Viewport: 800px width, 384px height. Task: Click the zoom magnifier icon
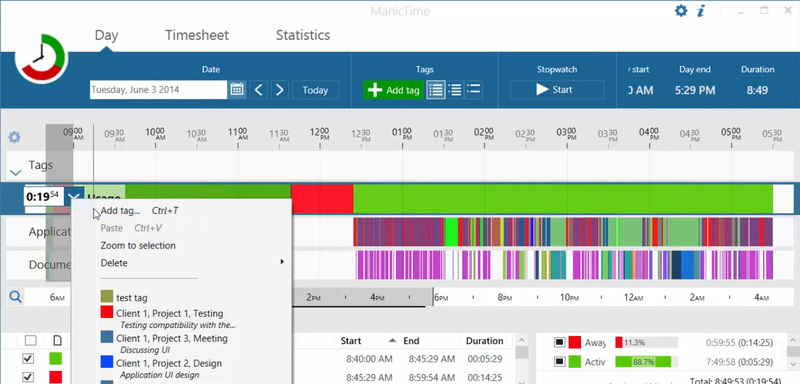pos(15,297)
